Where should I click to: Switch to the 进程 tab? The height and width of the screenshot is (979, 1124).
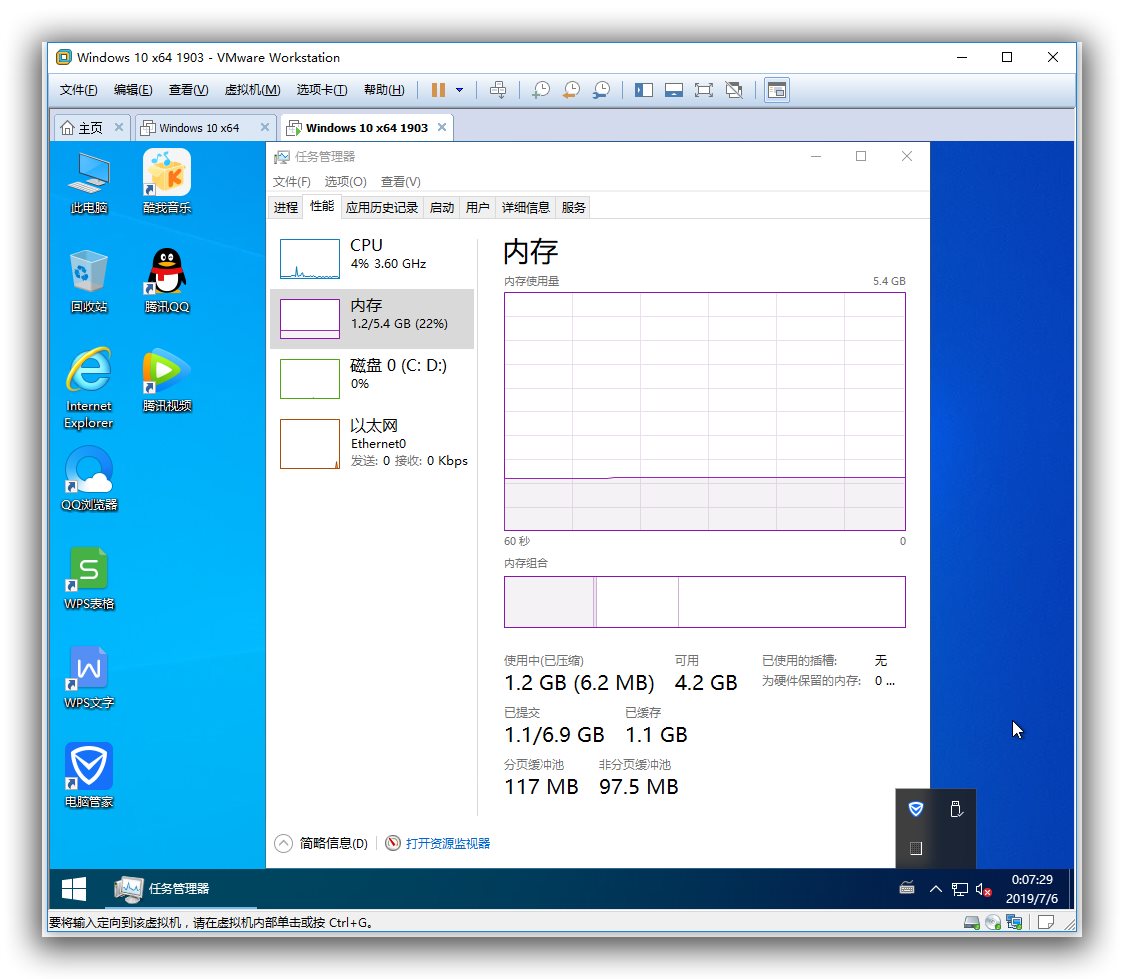click(286, 207)
